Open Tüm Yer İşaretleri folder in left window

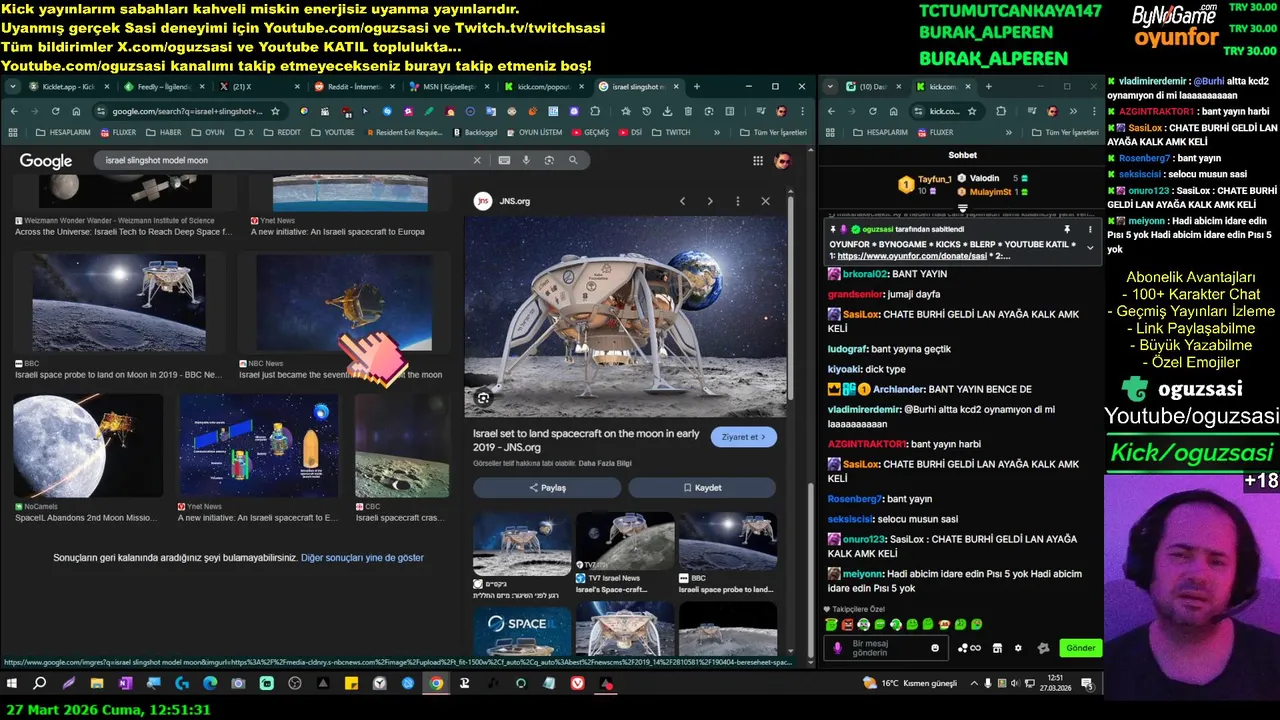click(x=772, y=132)
